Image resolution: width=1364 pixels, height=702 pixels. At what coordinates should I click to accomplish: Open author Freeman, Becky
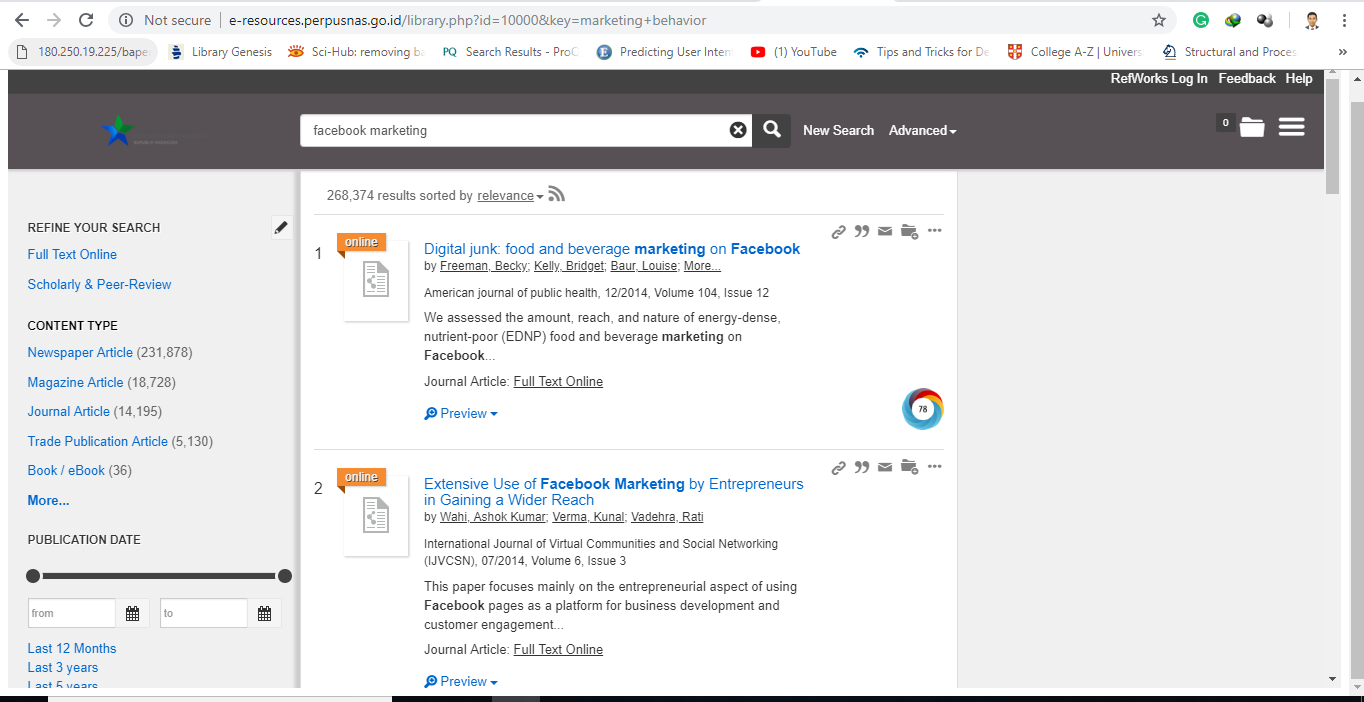point(484,266)
